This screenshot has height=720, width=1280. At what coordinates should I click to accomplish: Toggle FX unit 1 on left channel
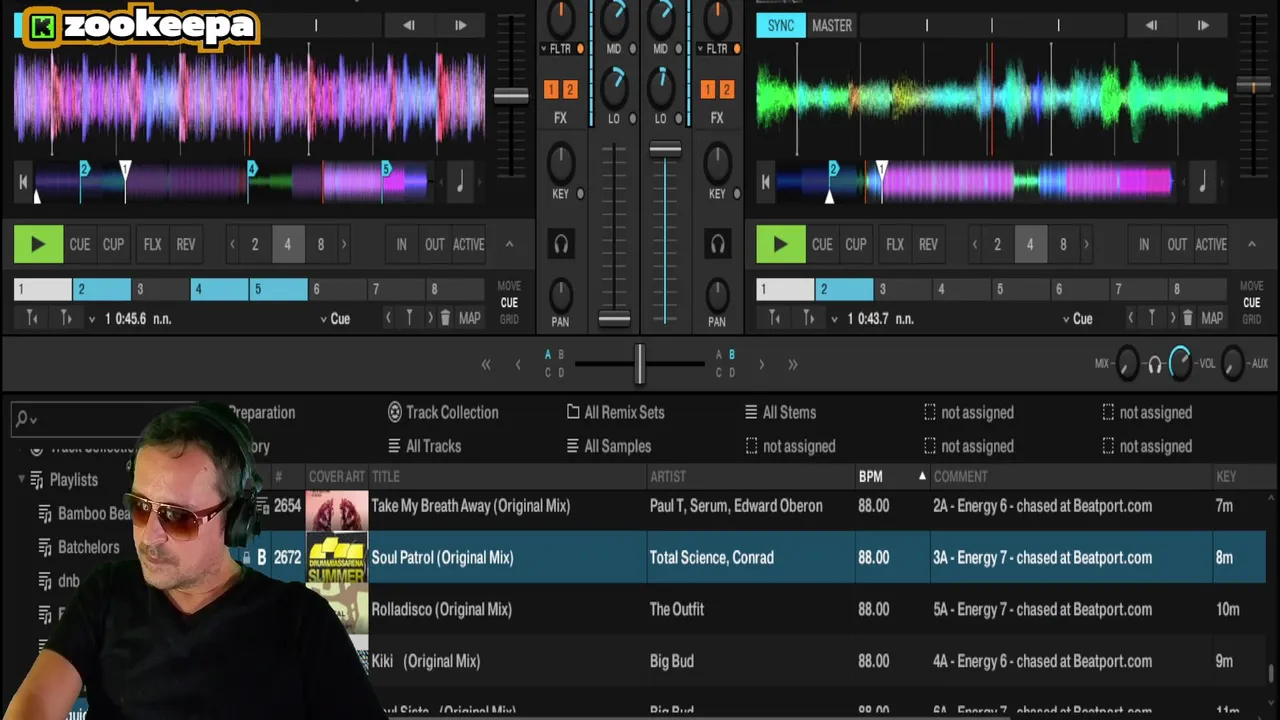(550, 90)
